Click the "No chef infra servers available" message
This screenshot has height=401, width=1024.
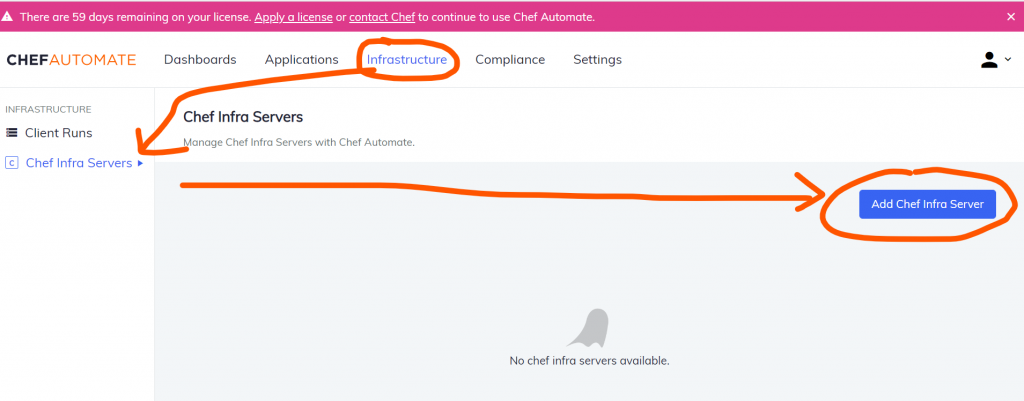pos(589,360)
